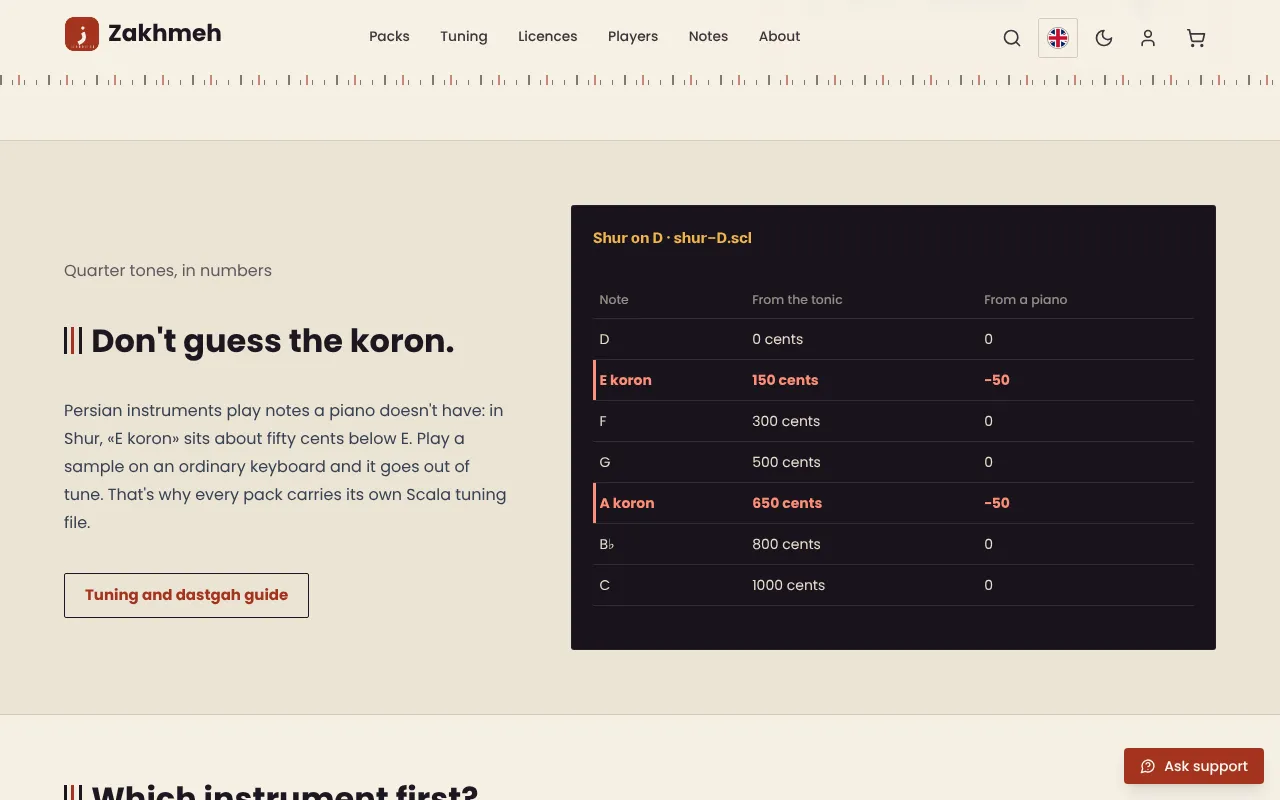Click the Ask support button
1280x800 pixels.
tap(1194, 766)
